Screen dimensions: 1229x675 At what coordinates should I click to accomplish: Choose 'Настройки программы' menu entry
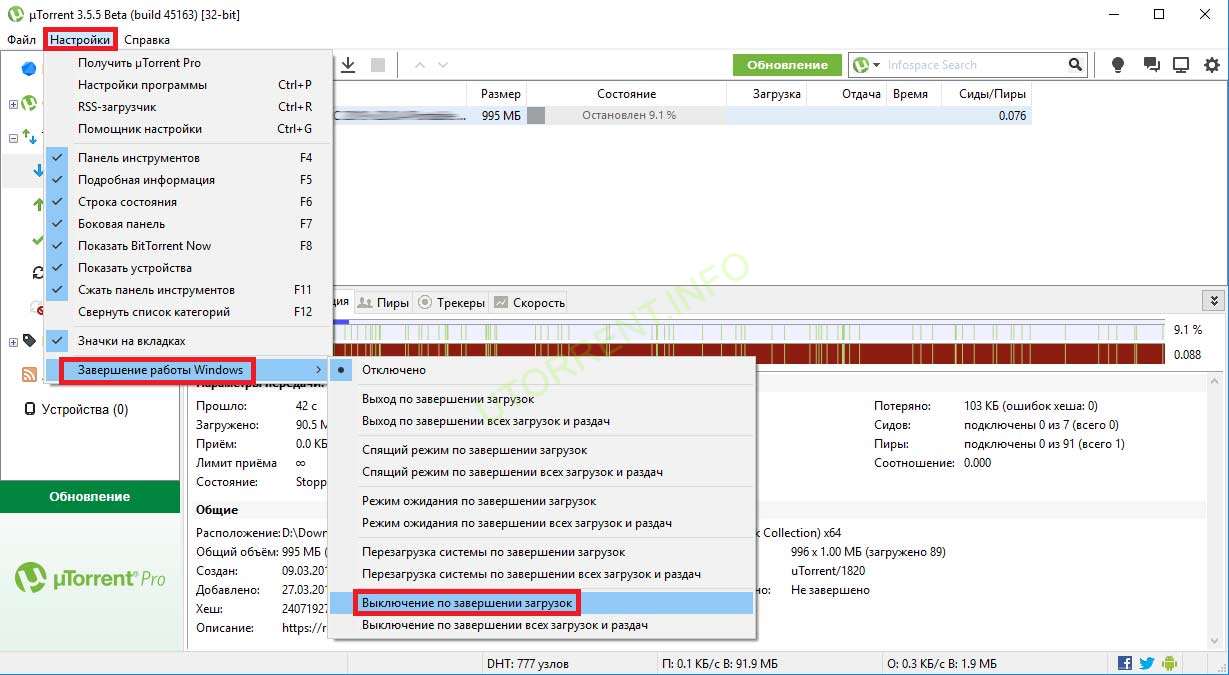188,85
